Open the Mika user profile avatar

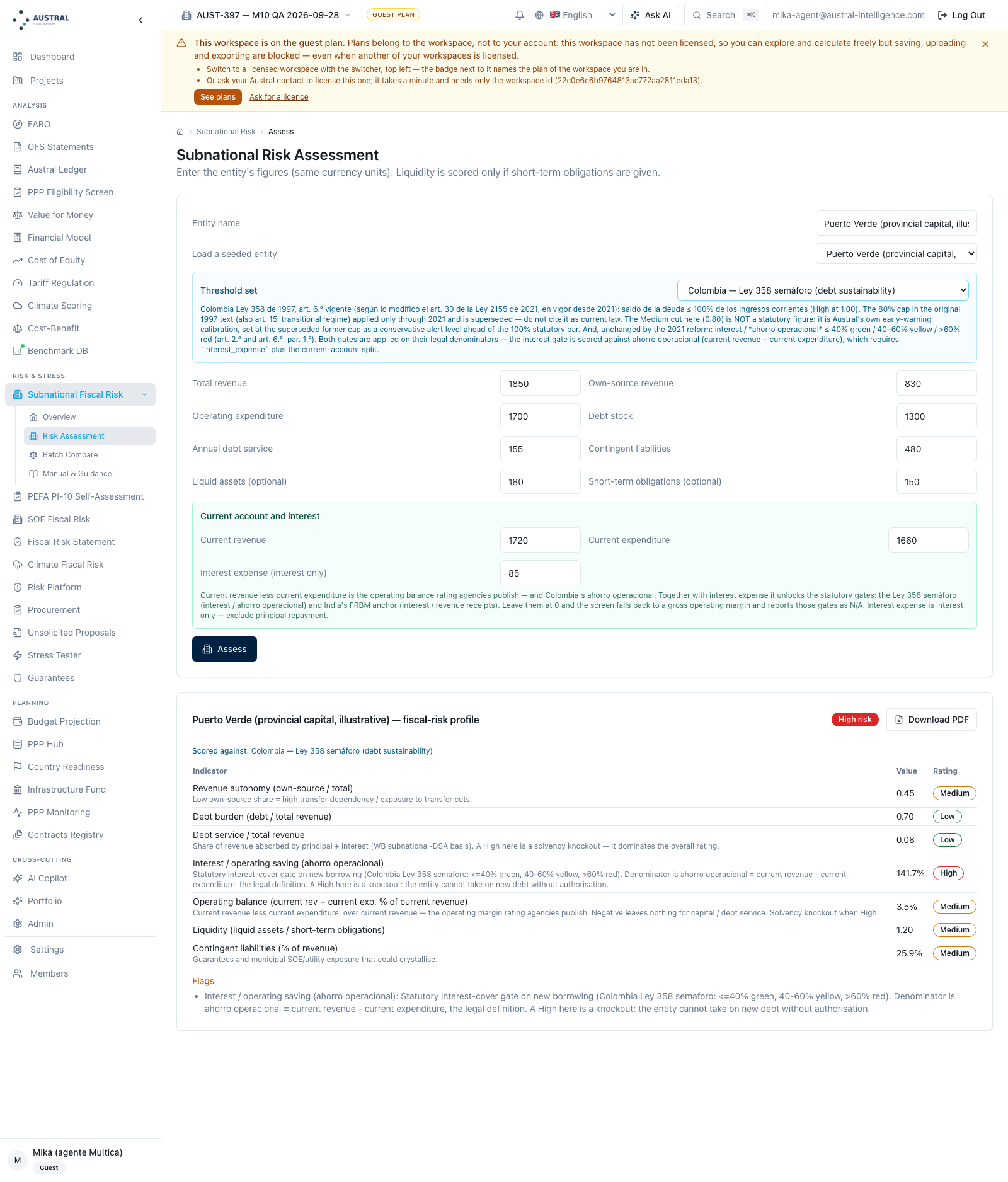18,1160
